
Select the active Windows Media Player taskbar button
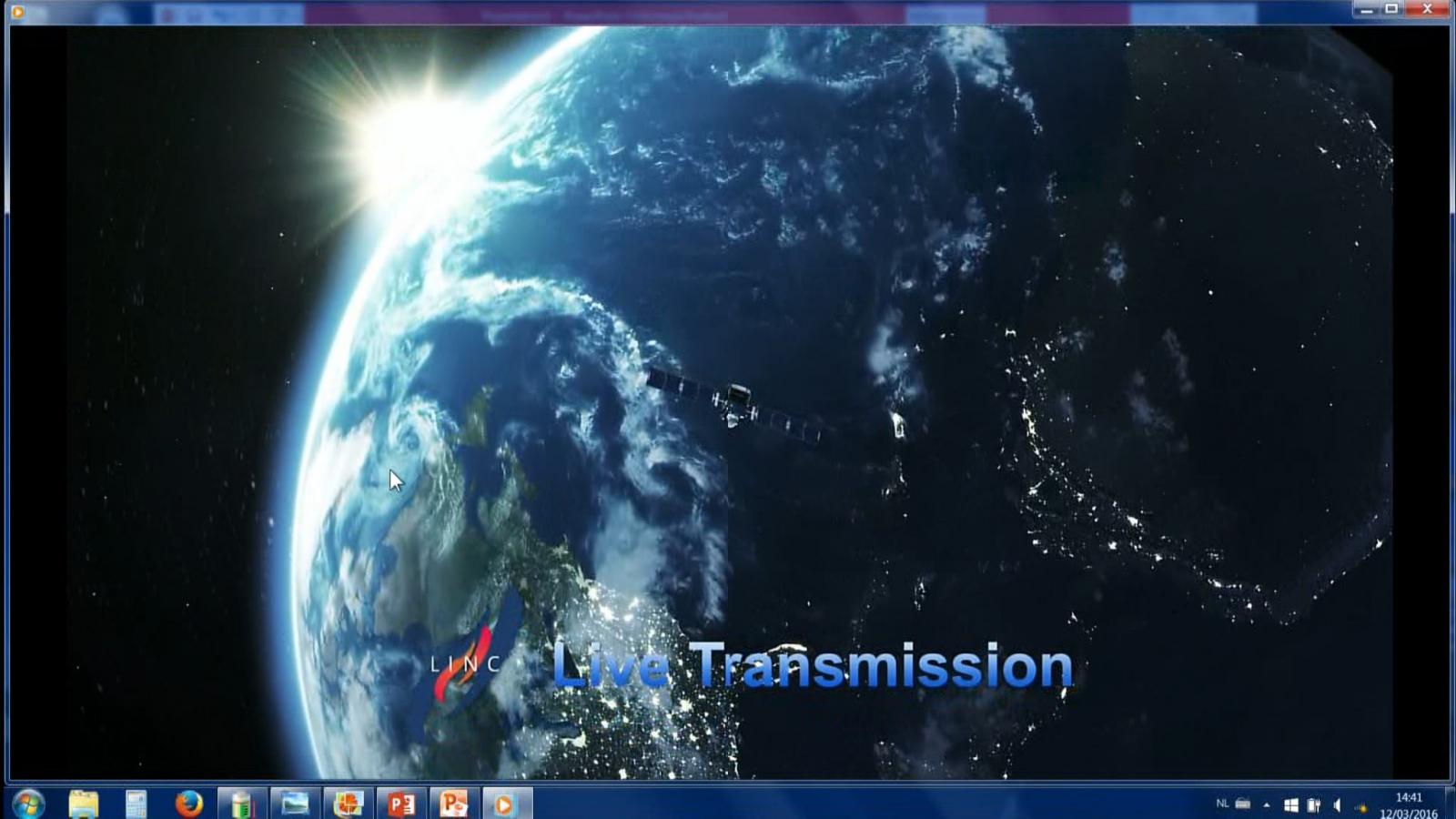point(505,804)
